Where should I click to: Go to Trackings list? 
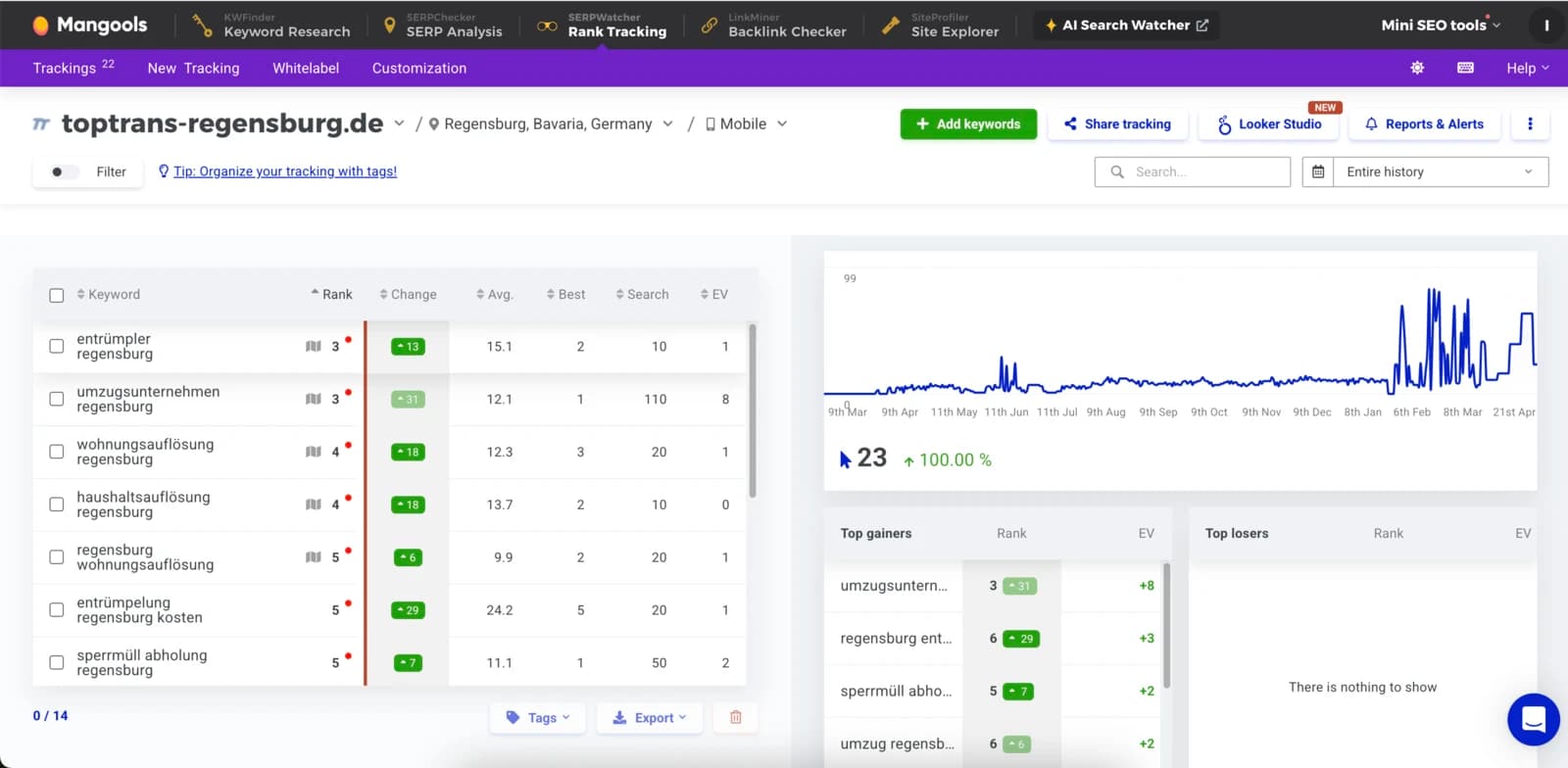73,68
